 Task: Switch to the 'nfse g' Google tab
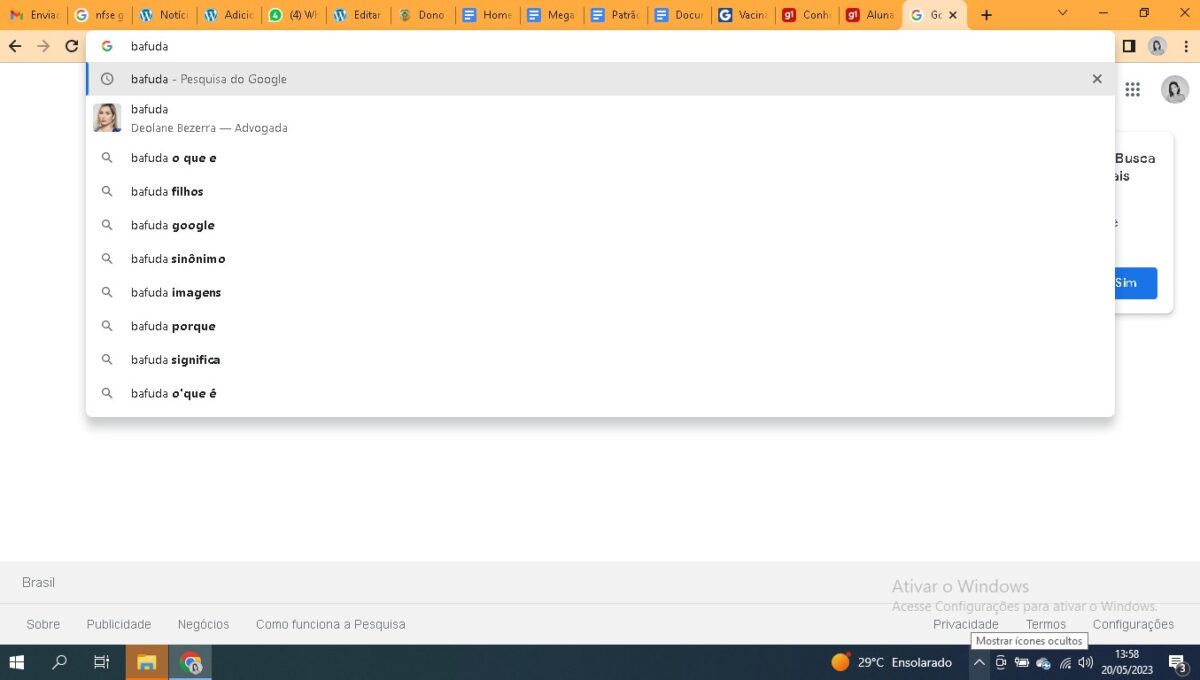click(x=100, y=15)
